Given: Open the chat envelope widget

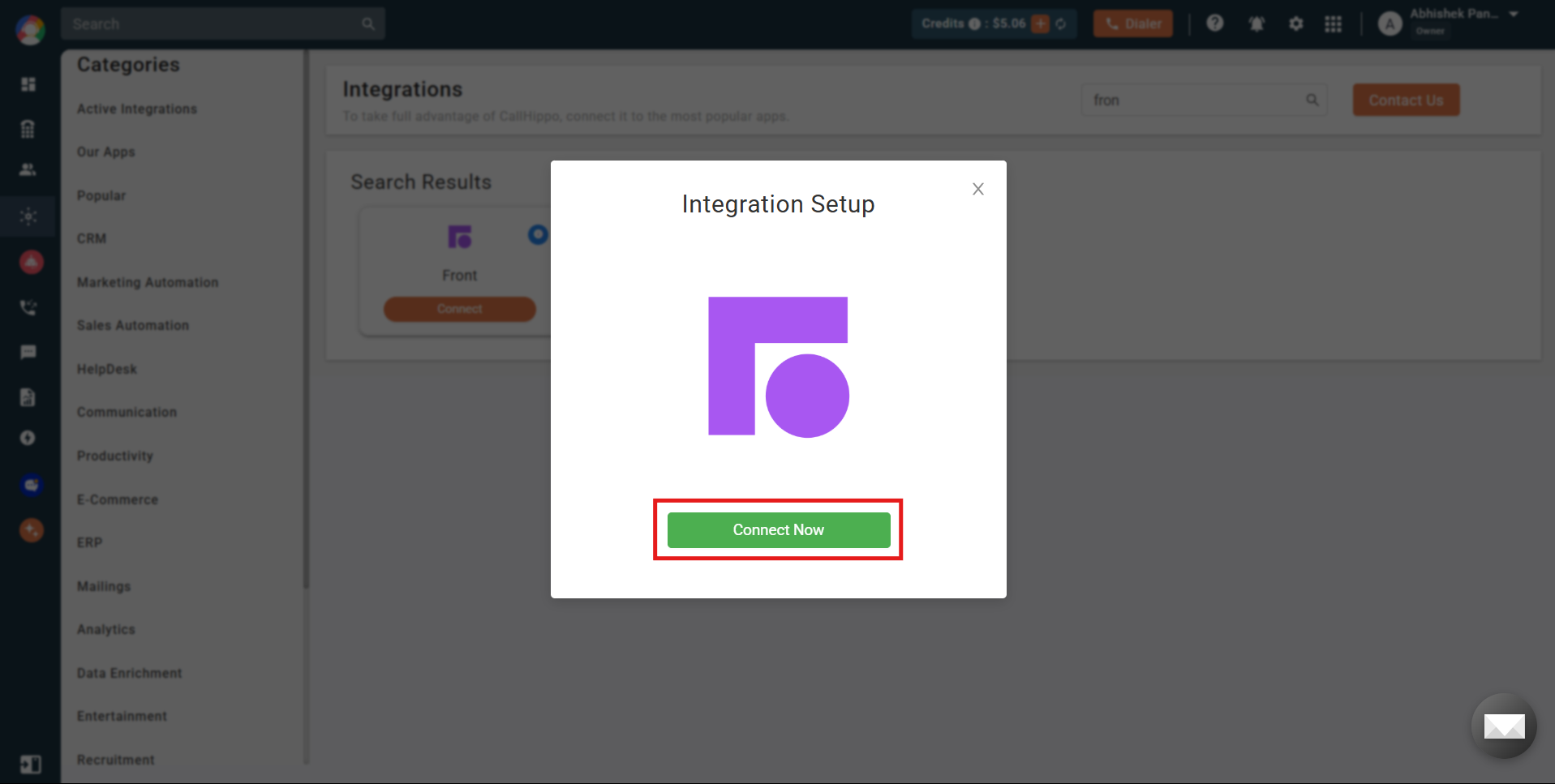Looking at the screenshot, I should coord(1503,726).
